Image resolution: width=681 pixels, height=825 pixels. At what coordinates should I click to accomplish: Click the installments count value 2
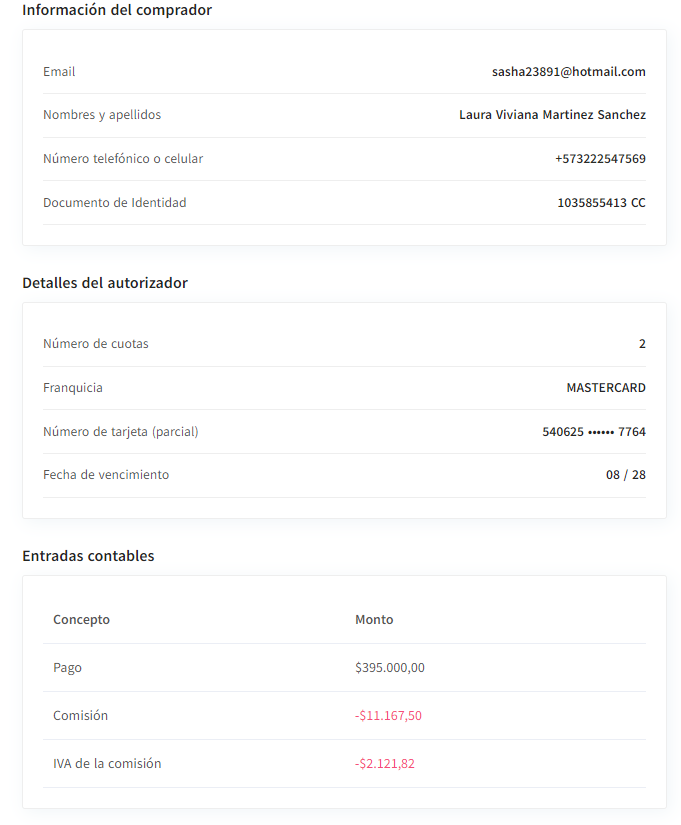[642, 344]
